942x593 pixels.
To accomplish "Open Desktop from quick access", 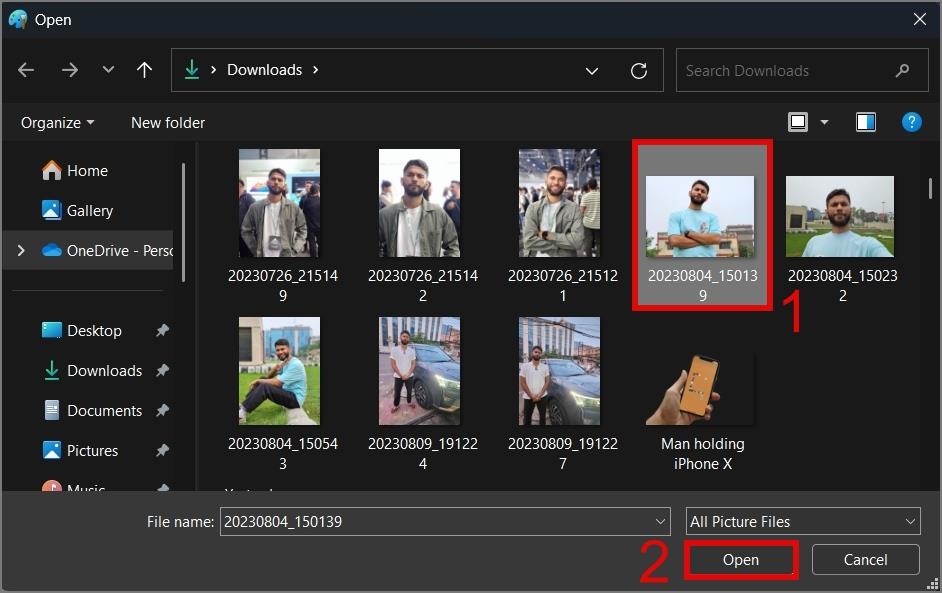I will (x=82, y=330).
